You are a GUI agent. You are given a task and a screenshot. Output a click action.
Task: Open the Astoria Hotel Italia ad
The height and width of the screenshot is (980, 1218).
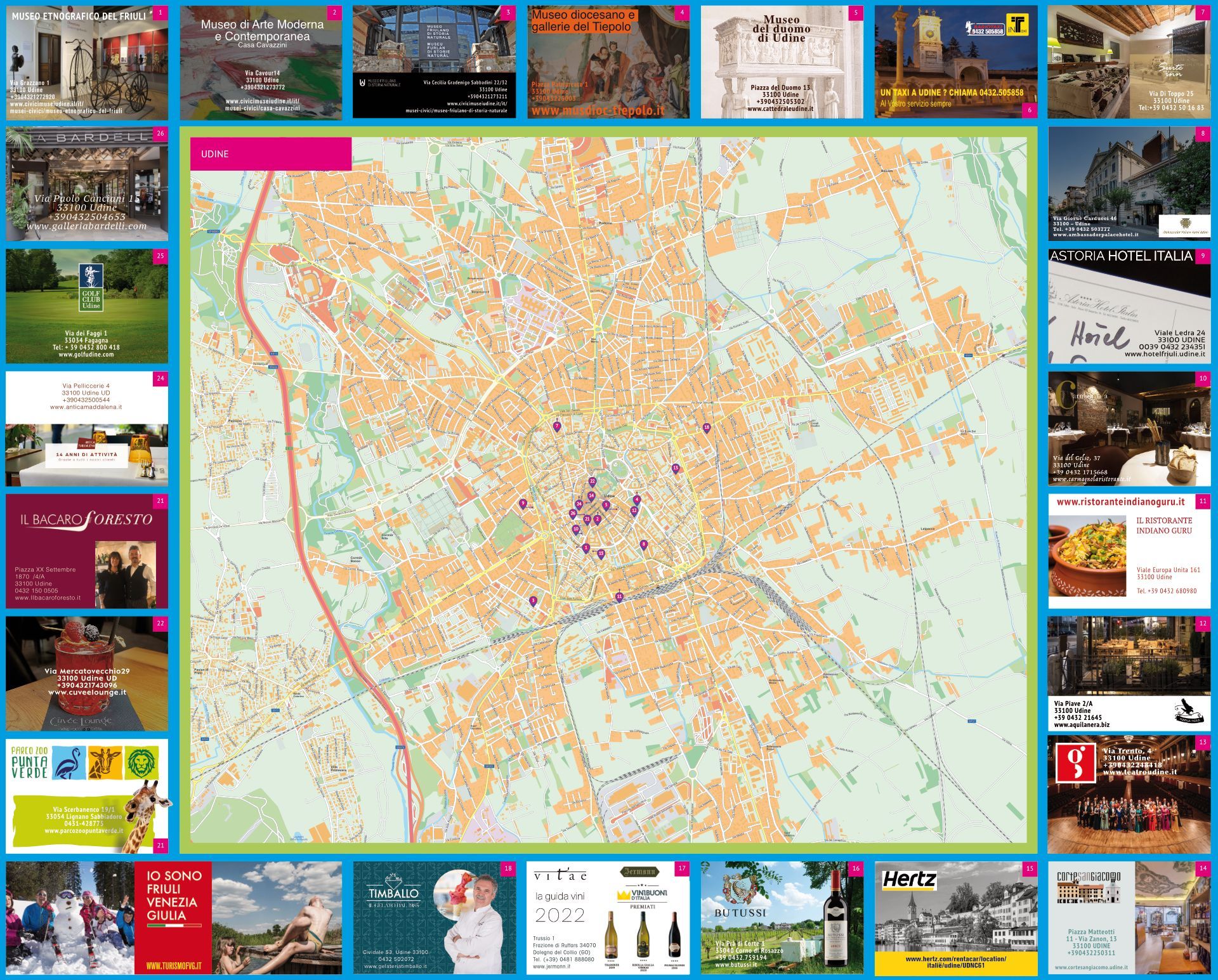(x=1129, y=307)
